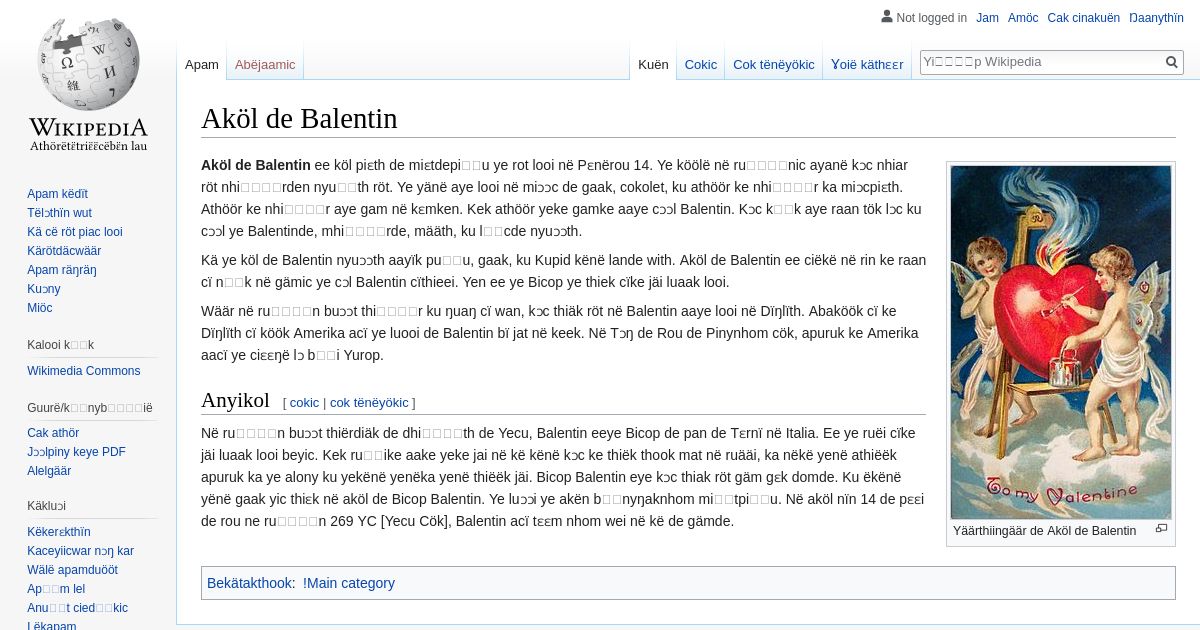Click Cak athör sidebar link
Image resolution: width=1200 pixels, height=630 pixels.
(53, 433)
